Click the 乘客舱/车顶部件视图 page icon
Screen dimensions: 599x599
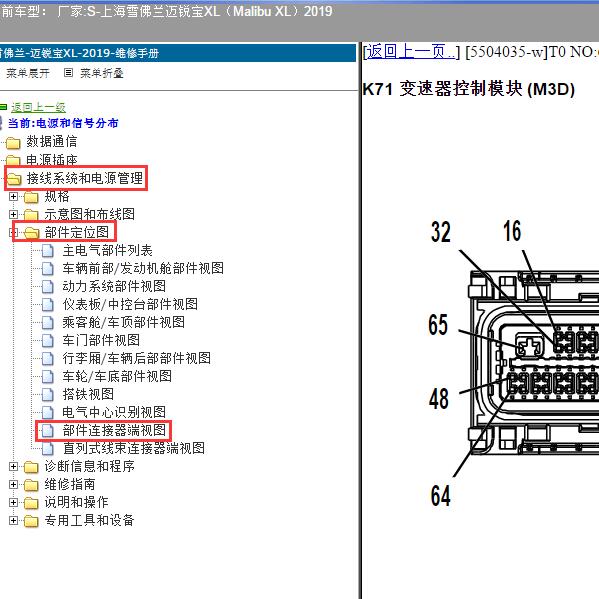(48, 323)
